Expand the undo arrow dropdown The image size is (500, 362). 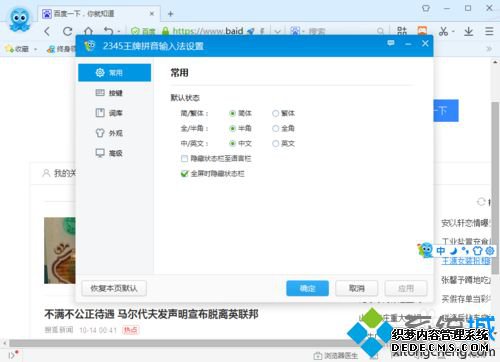(119, 32)
